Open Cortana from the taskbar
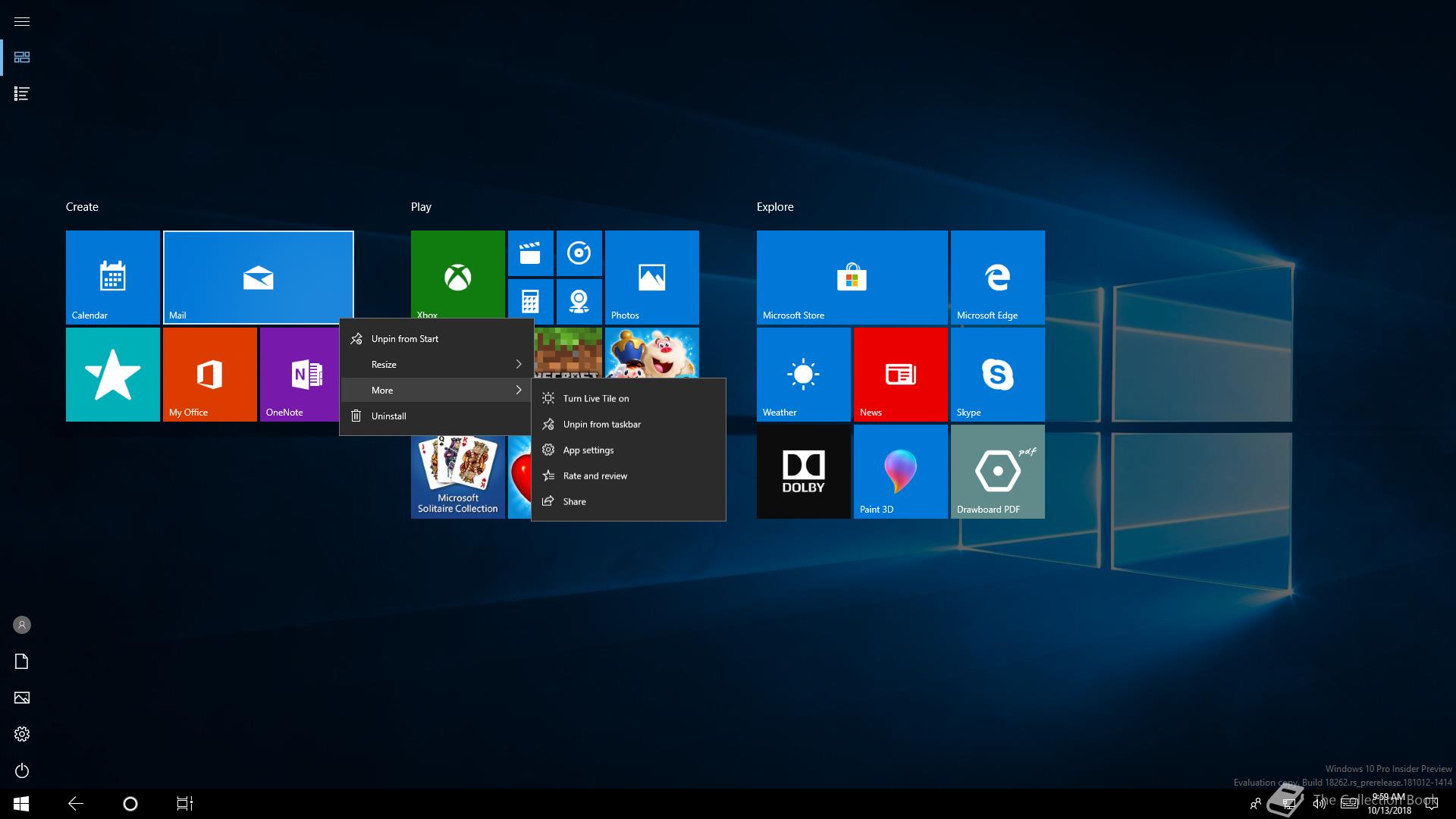This screenshot has height=819, width=1456. [130, 804]
